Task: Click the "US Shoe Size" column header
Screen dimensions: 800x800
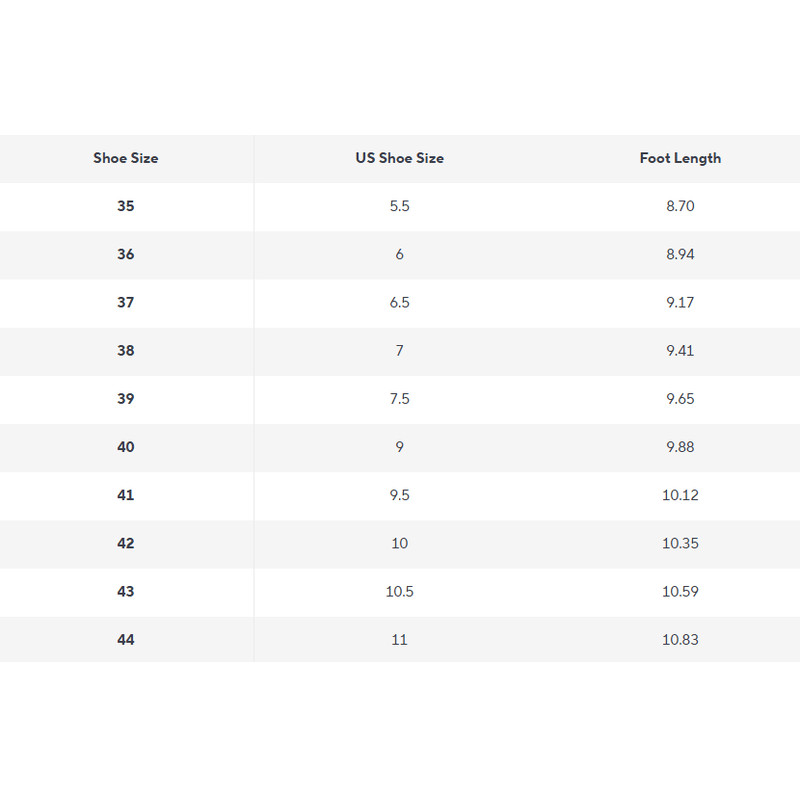Action: [x=399, y=158]
